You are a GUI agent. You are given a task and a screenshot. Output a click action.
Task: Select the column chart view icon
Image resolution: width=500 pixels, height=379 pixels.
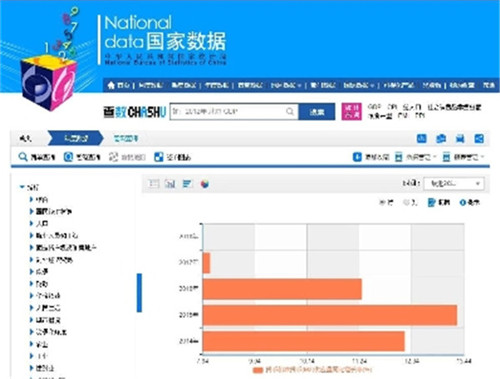click(x=170, y=183)
